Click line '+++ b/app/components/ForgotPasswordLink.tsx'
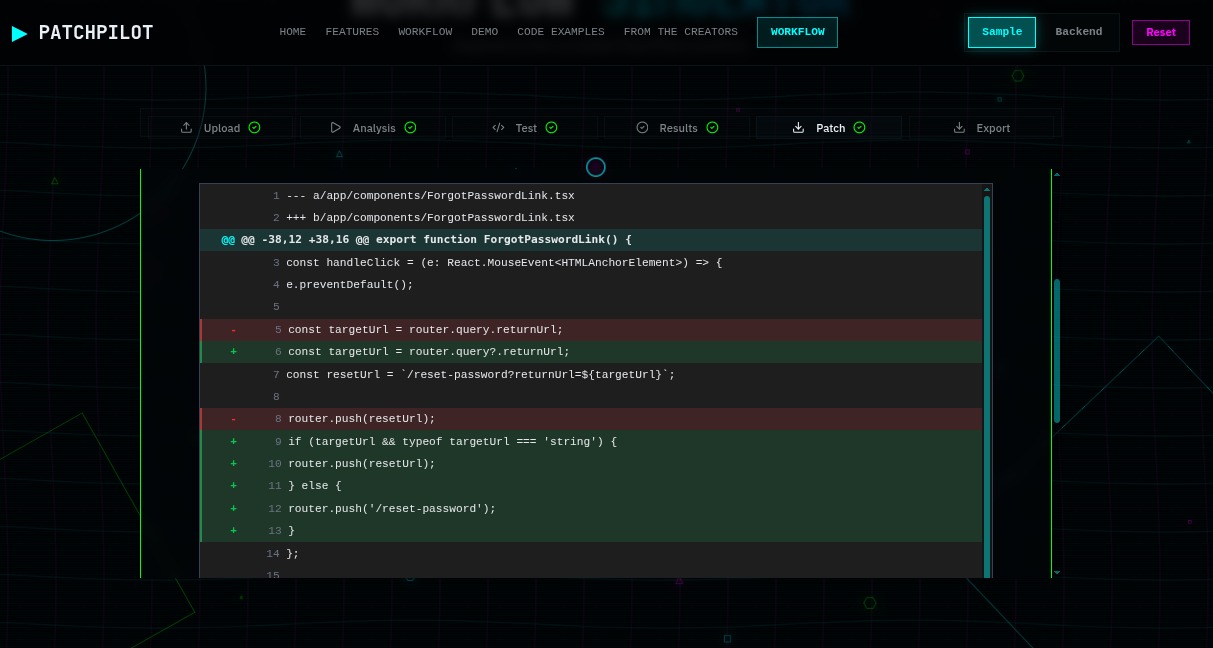Viewport: 1213px width, 648px height. (x=591, y=218)
